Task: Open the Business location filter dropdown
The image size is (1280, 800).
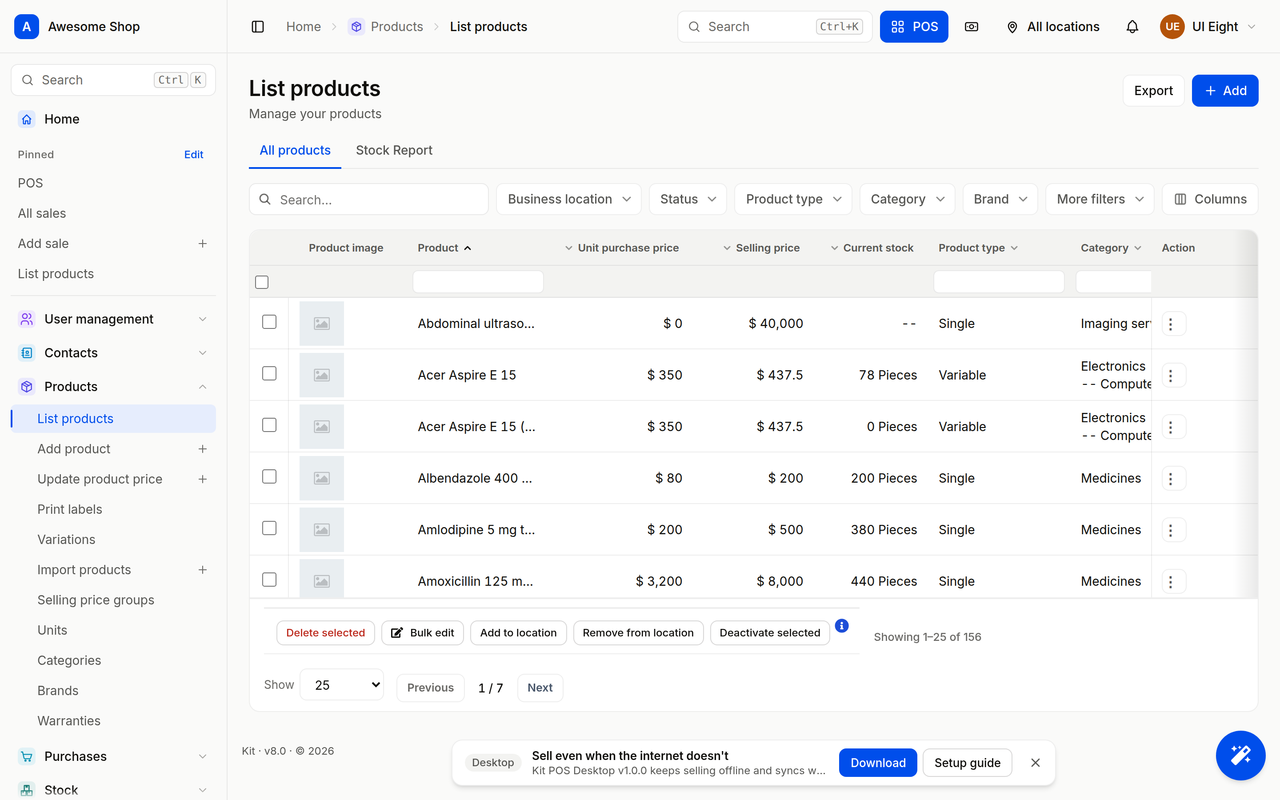Action: click(x=569, y=199)
